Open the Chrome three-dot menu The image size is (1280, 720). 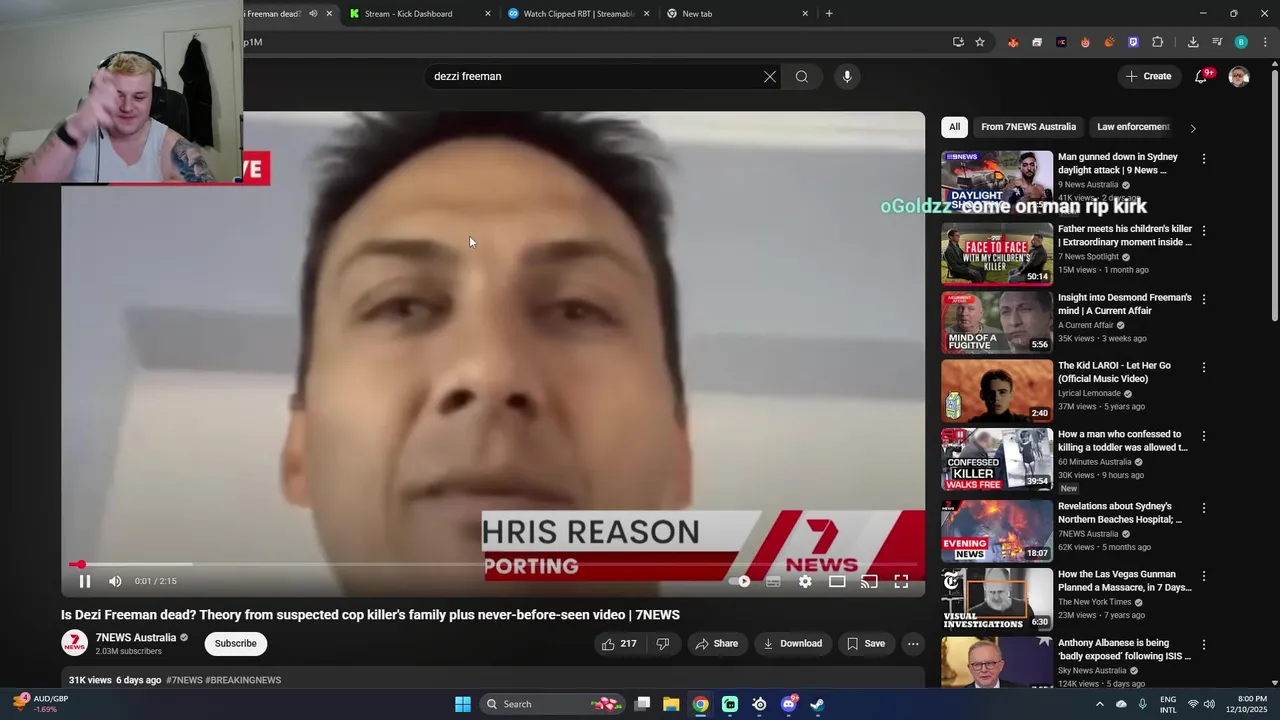click(1265, 42)
